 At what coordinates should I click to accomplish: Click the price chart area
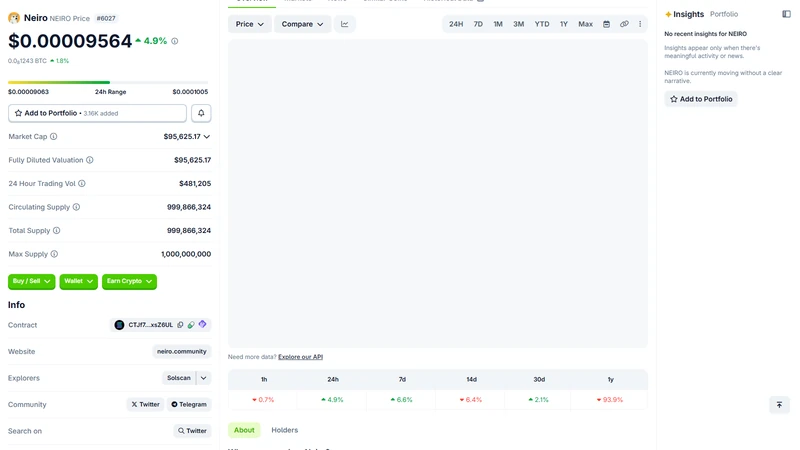click(438, 193)
